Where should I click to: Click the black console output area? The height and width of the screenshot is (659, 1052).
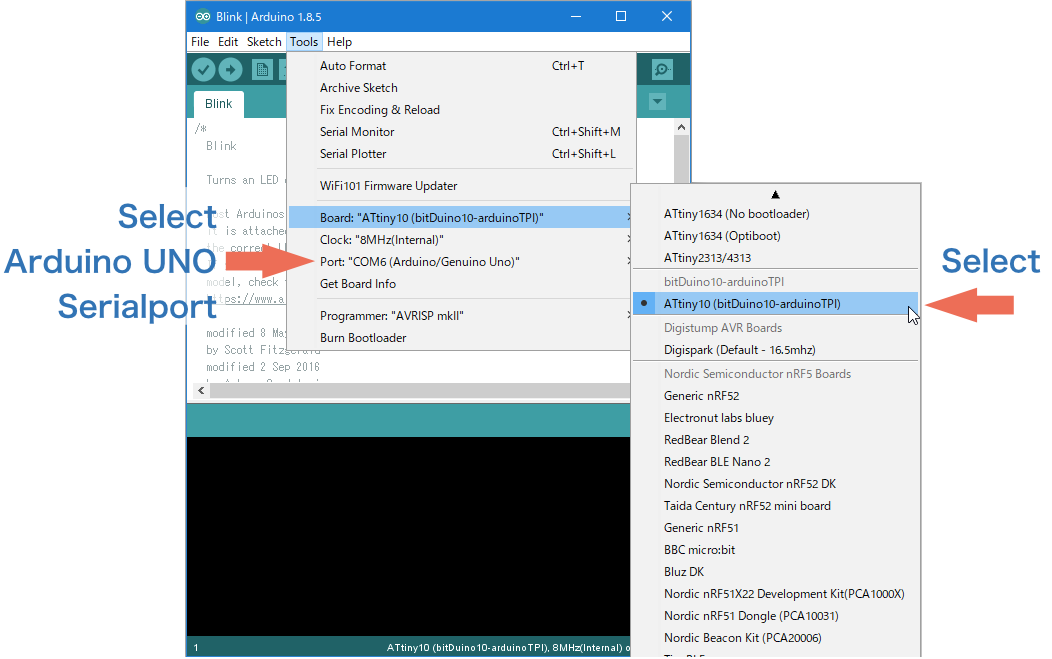pos(409,536)
